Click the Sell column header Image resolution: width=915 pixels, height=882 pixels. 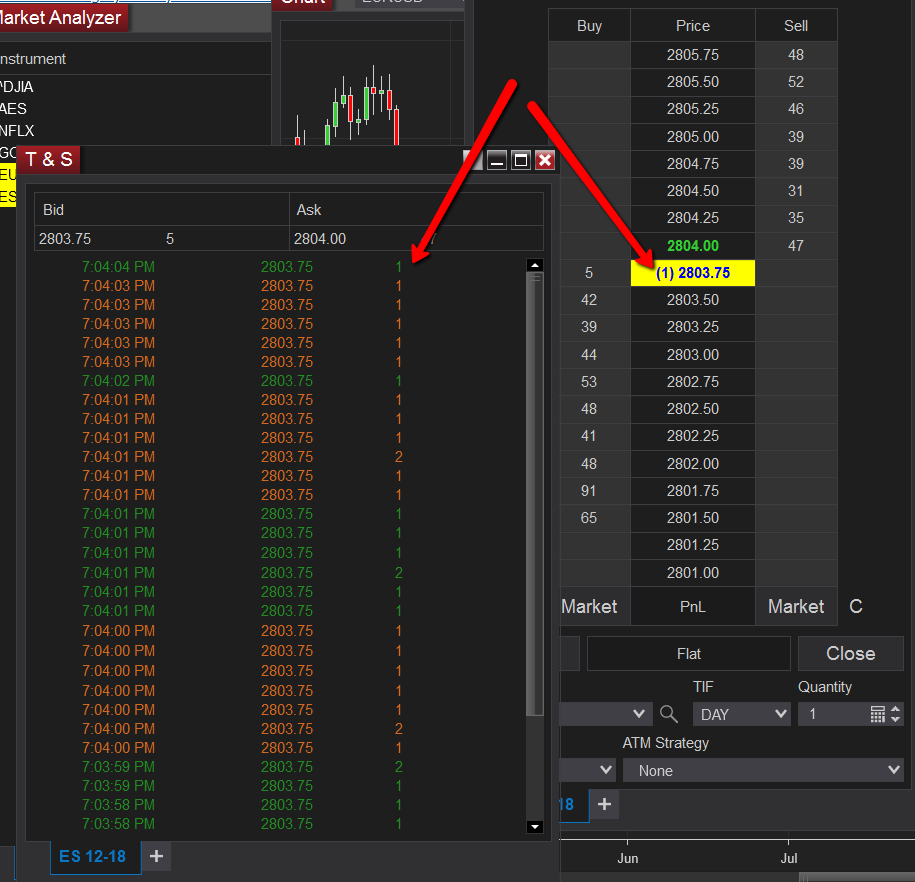(796, 26)
